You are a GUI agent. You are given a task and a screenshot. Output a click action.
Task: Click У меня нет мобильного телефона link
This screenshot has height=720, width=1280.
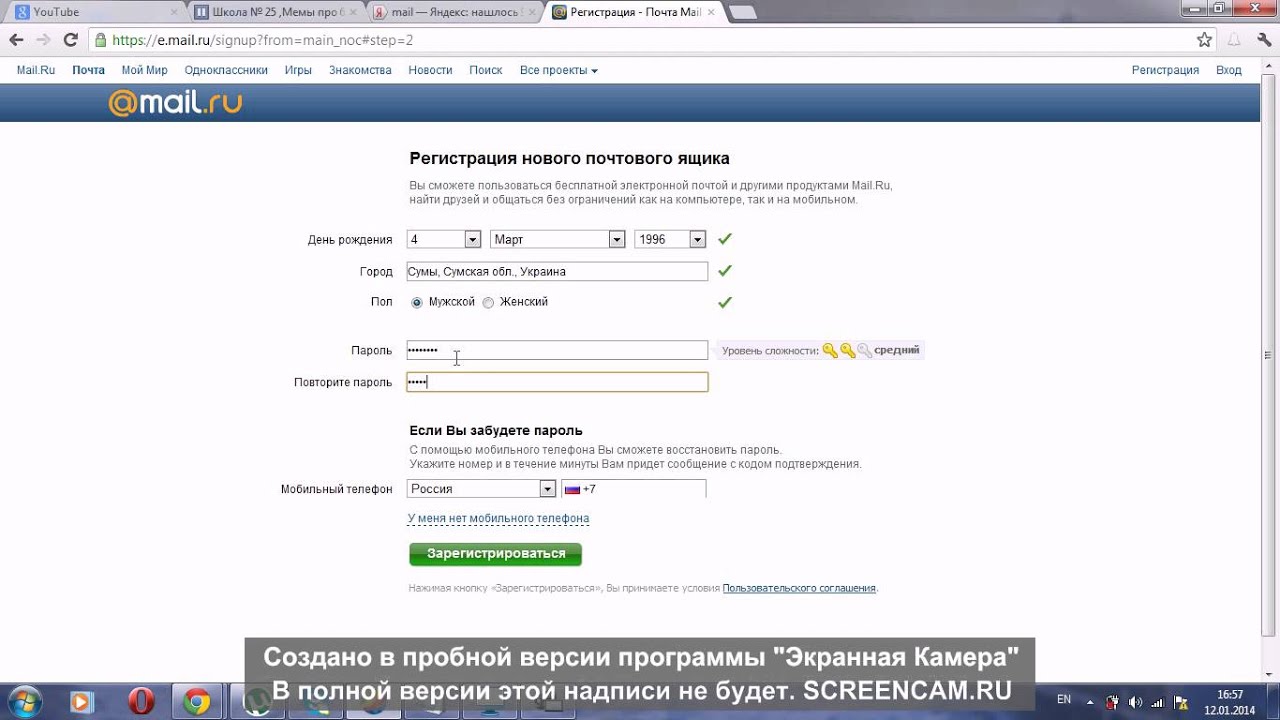coord(498,518)
